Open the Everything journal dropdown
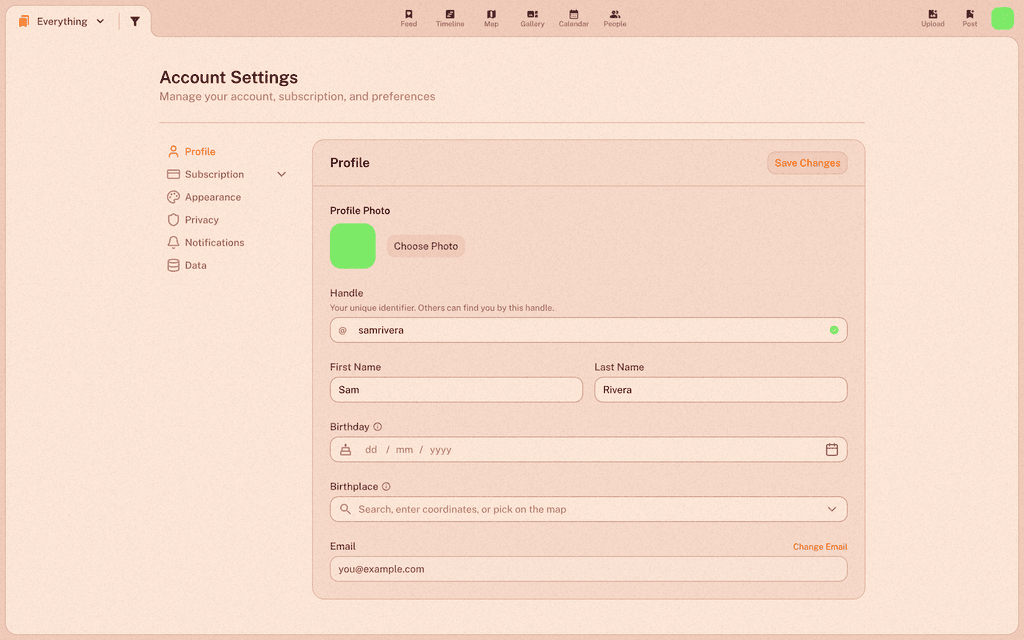The image size is (1024, 640). point(63,22)
